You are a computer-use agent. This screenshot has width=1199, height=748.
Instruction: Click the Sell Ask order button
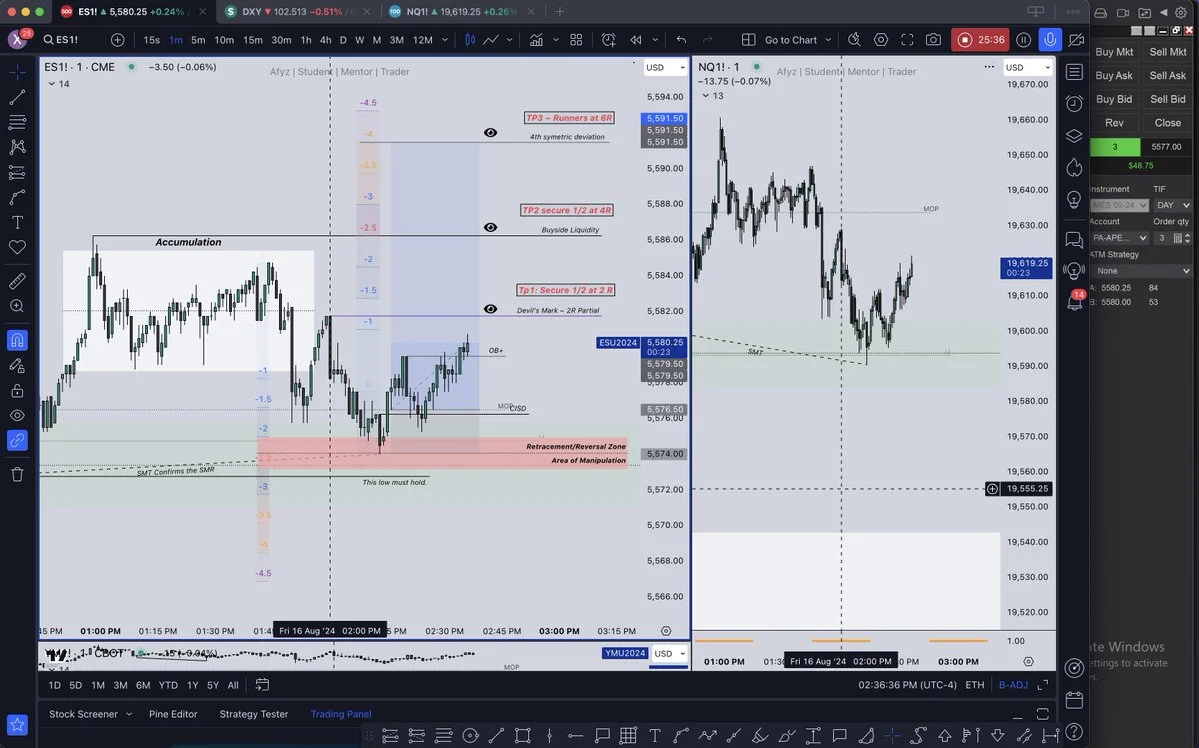pyautogui.click(x=1168, y=76)
